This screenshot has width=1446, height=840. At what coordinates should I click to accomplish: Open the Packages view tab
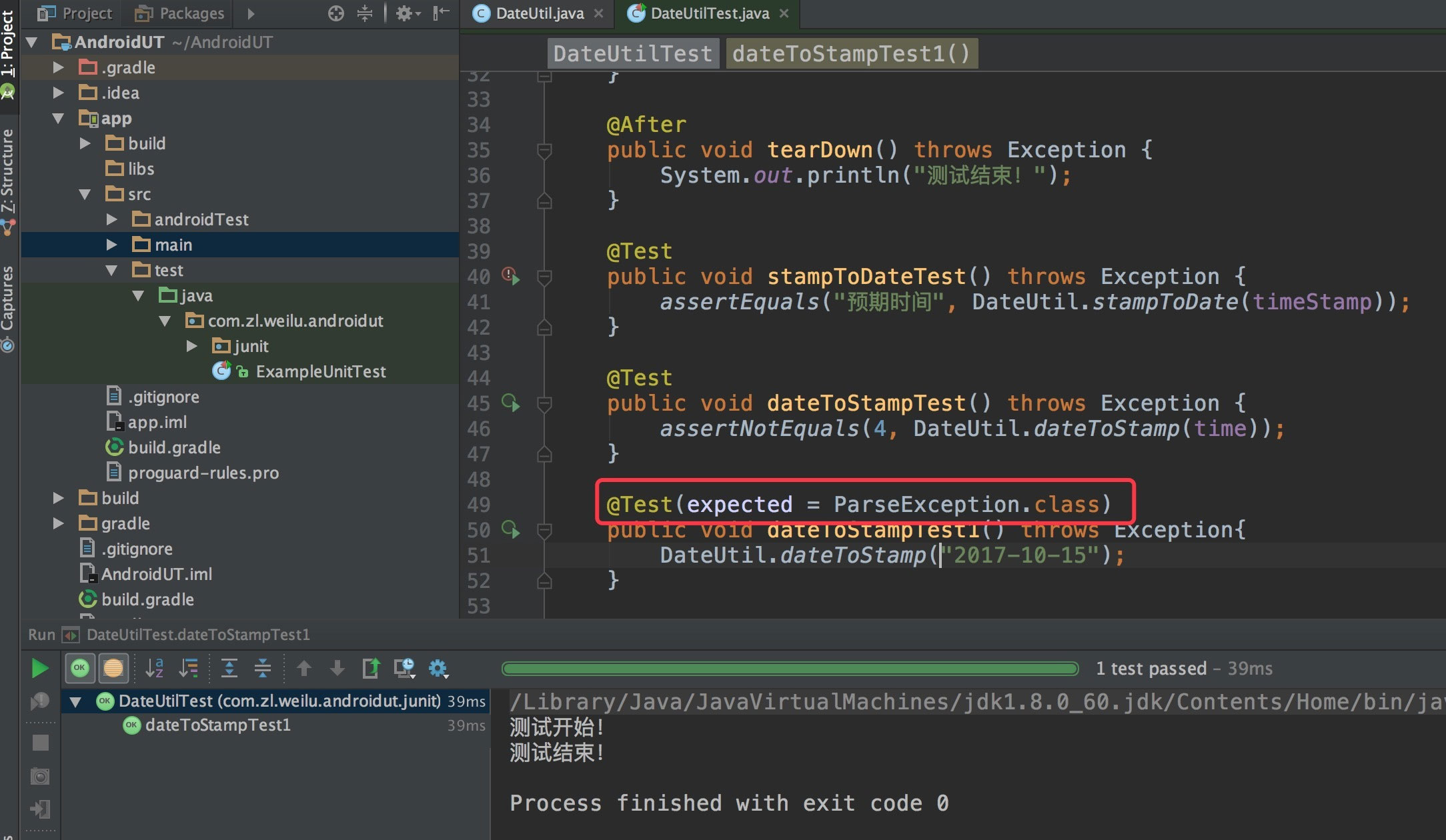point(179,13)
